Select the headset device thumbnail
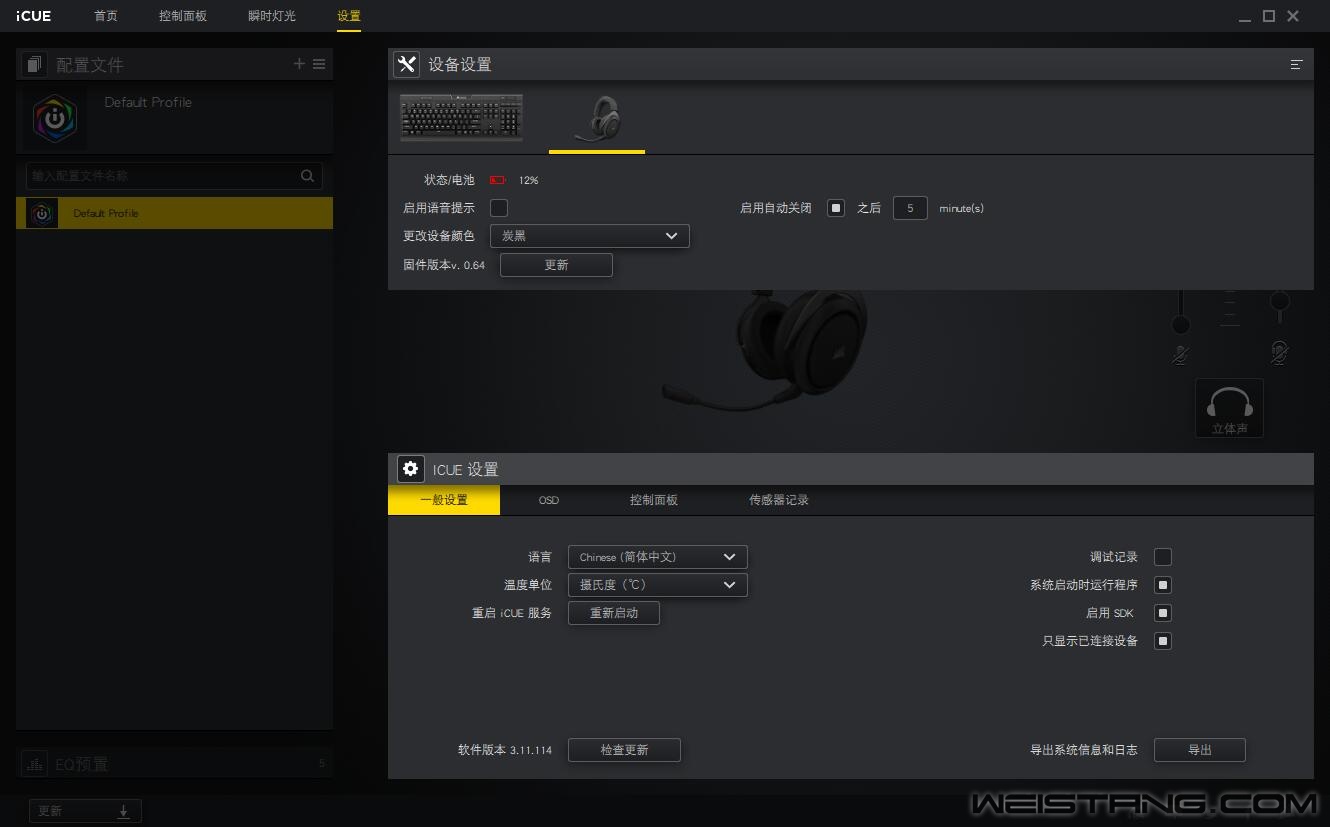This screenshot has height=827, width=1330. (x=597, y=120)
